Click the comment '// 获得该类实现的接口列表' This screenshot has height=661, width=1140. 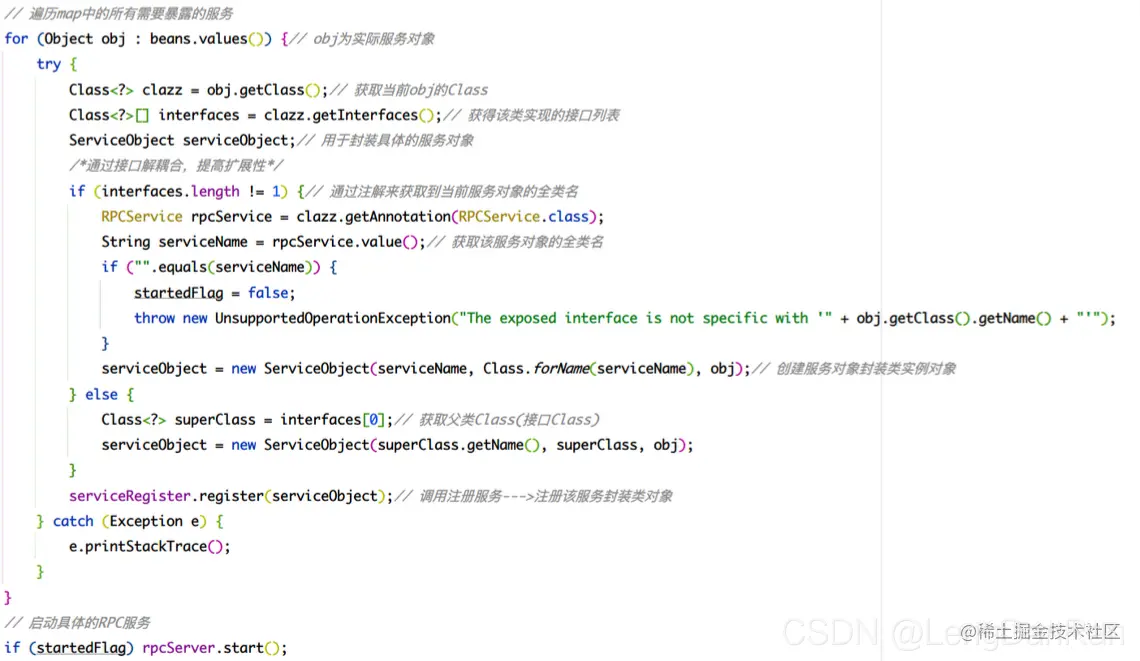click(x=531, y=115)
